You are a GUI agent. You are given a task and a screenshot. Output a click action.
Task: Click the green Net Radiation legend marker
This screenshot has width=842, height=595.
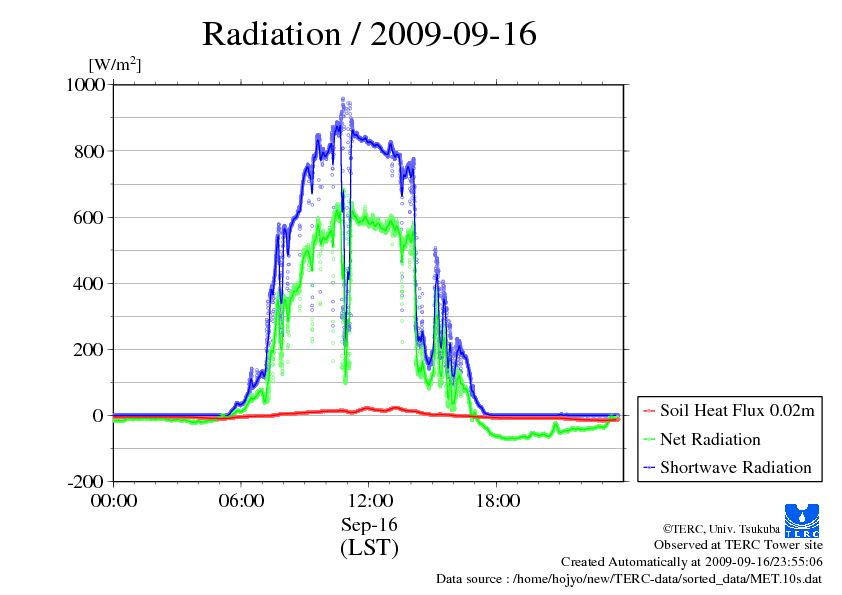click(649, 440)
